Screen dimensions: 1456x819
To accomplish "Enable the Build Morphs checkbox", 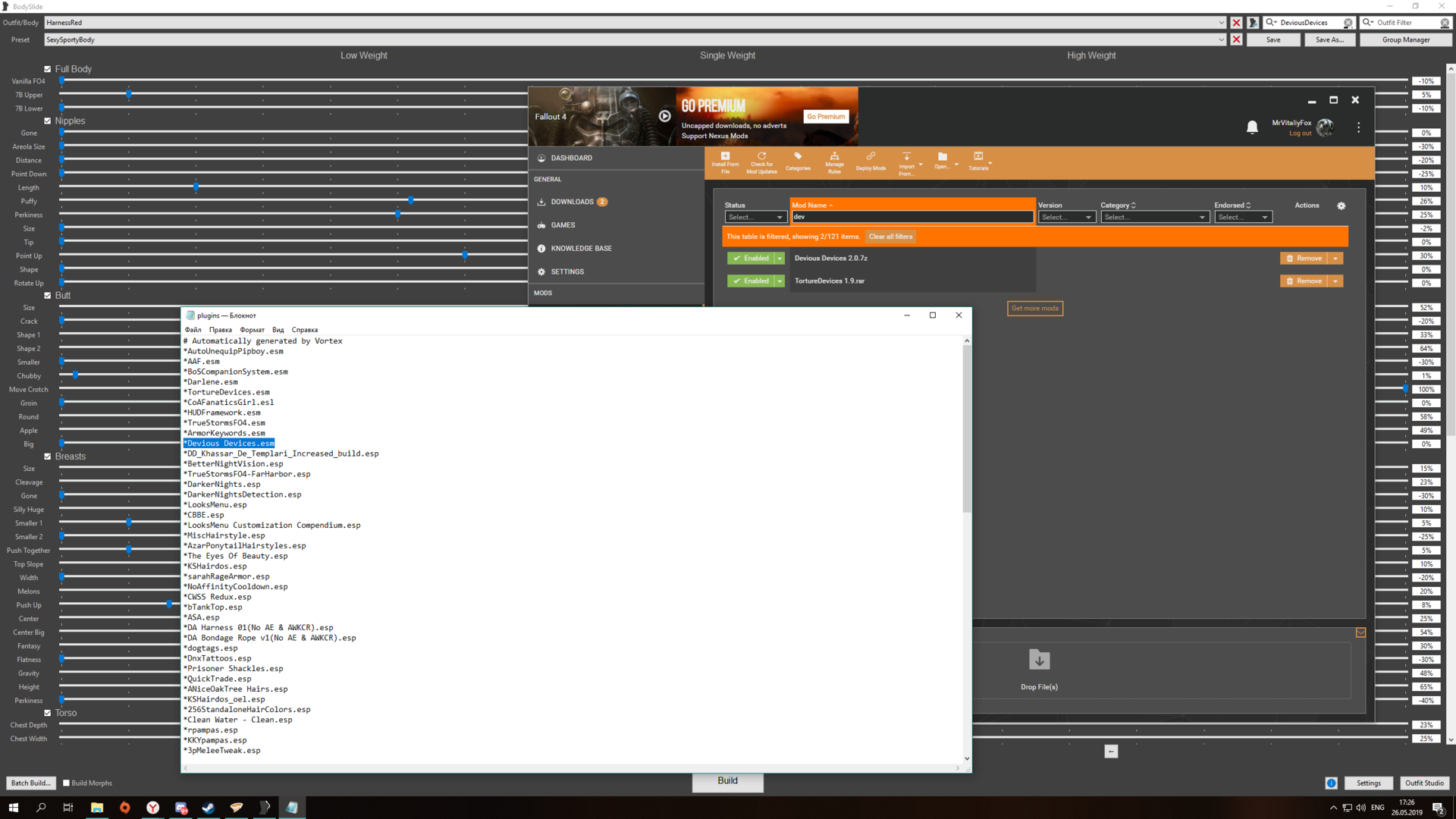I will point(66,783).
